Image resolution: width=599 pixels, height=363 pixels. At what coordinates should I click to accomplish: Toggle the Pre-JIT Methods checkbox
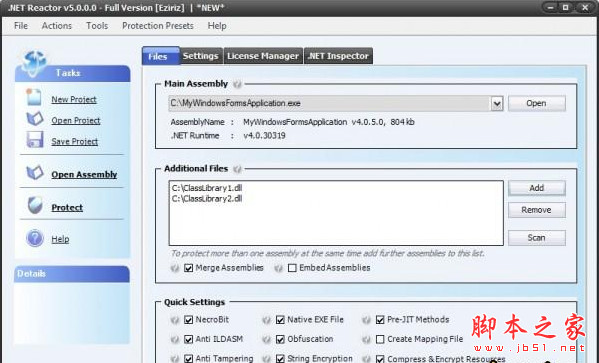(x=380, y=320)
